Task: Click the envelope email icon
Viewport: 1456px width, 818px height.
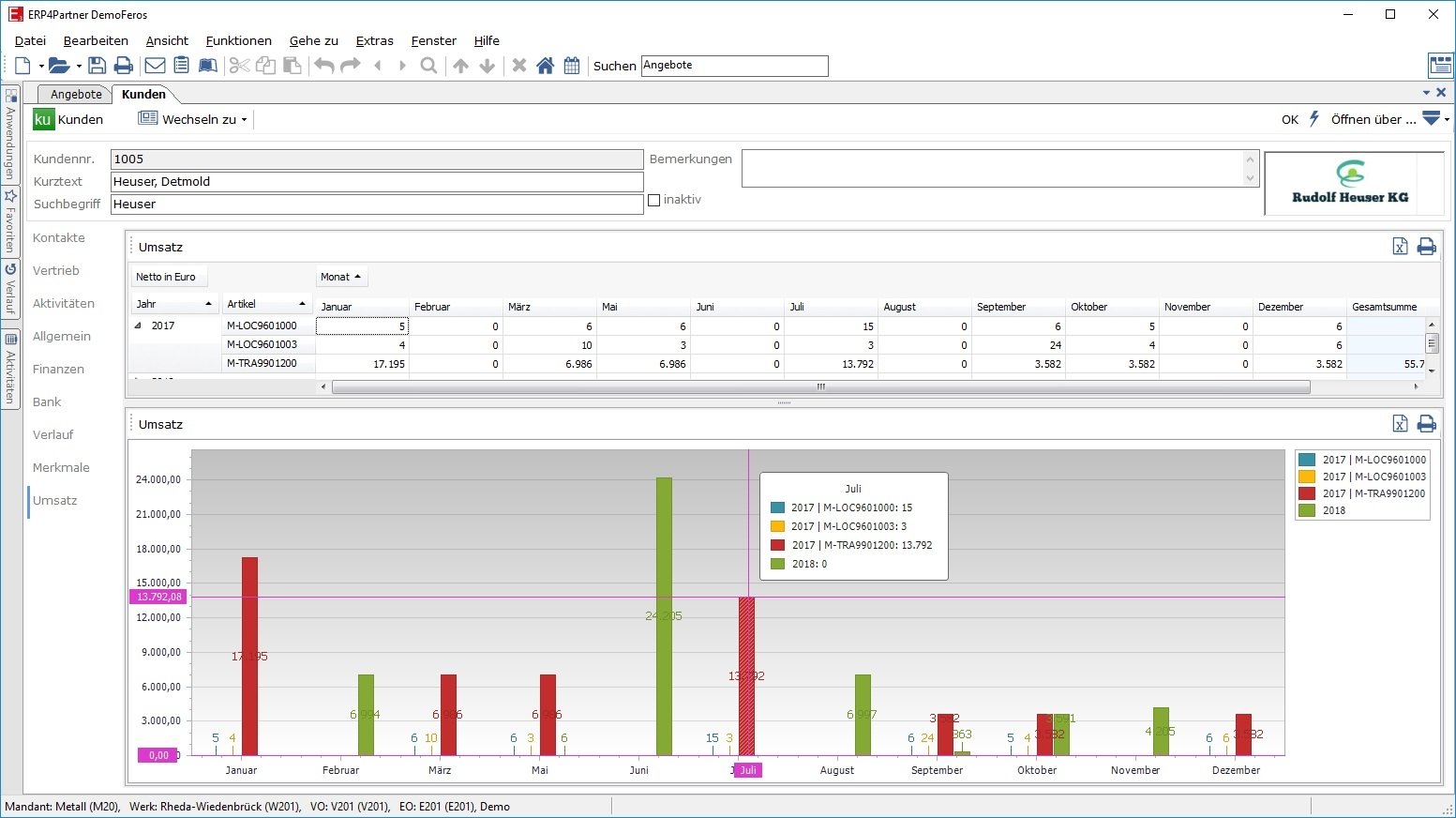Action: [155, 66]
